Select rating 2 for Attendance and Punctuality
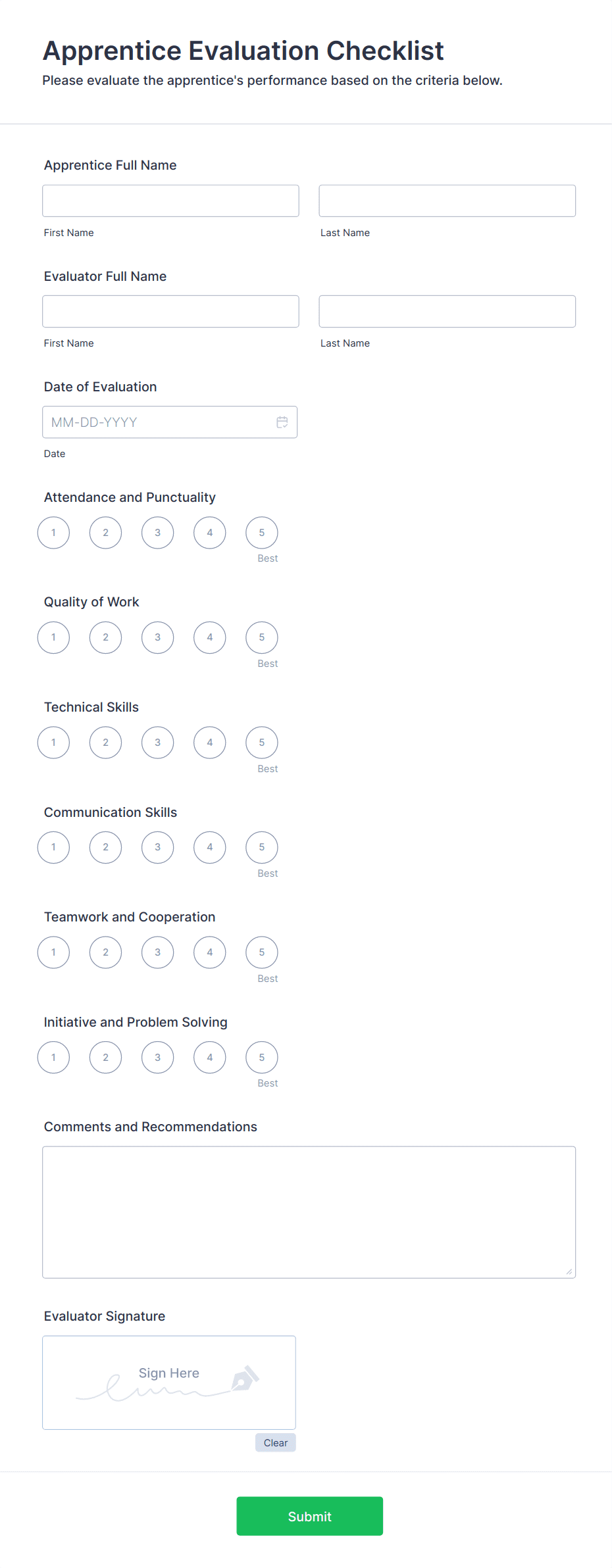 tap(105, 532)
